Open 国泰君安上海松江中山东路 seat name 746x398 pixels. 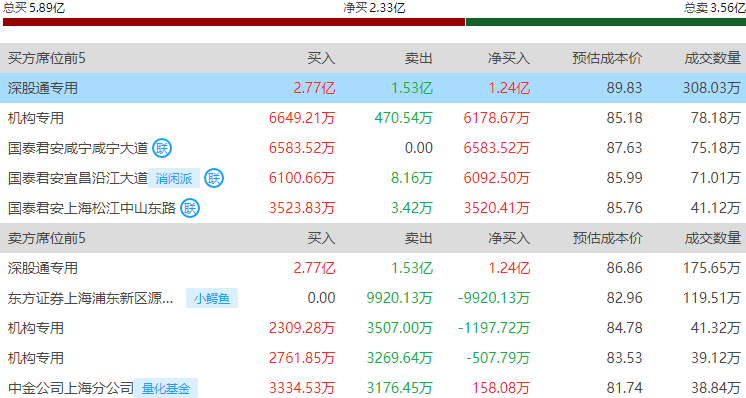click(92, 208)
